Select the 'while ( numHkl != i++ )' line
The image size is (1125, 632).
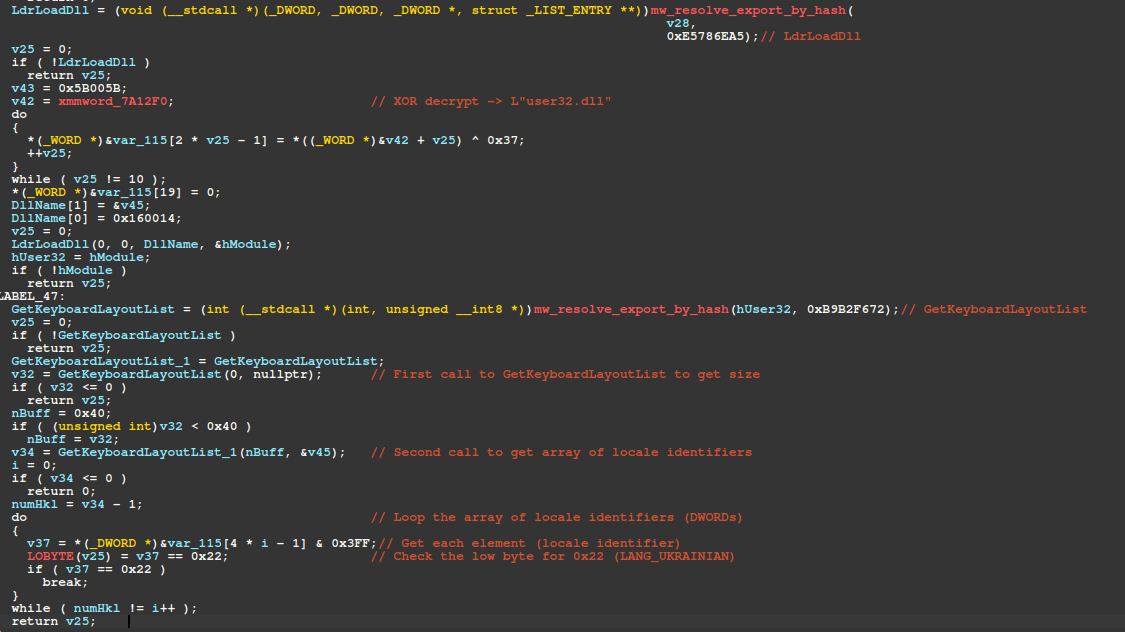104,608
